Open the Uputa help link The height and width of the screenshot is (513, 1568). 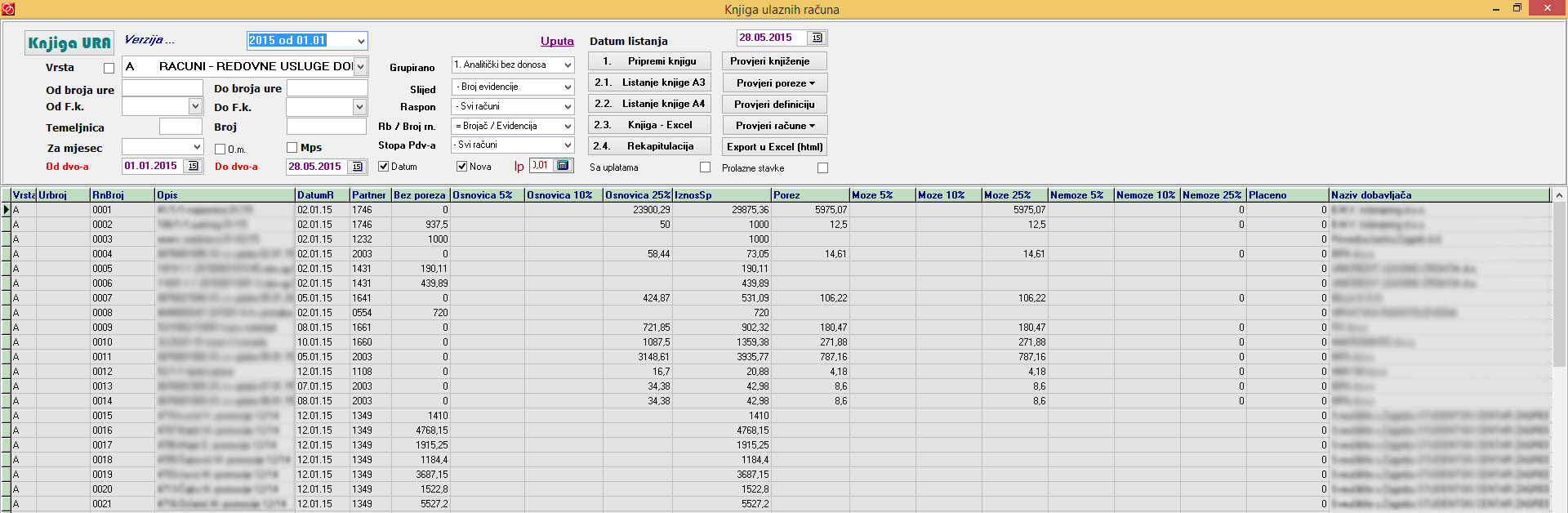click(557, 41)
